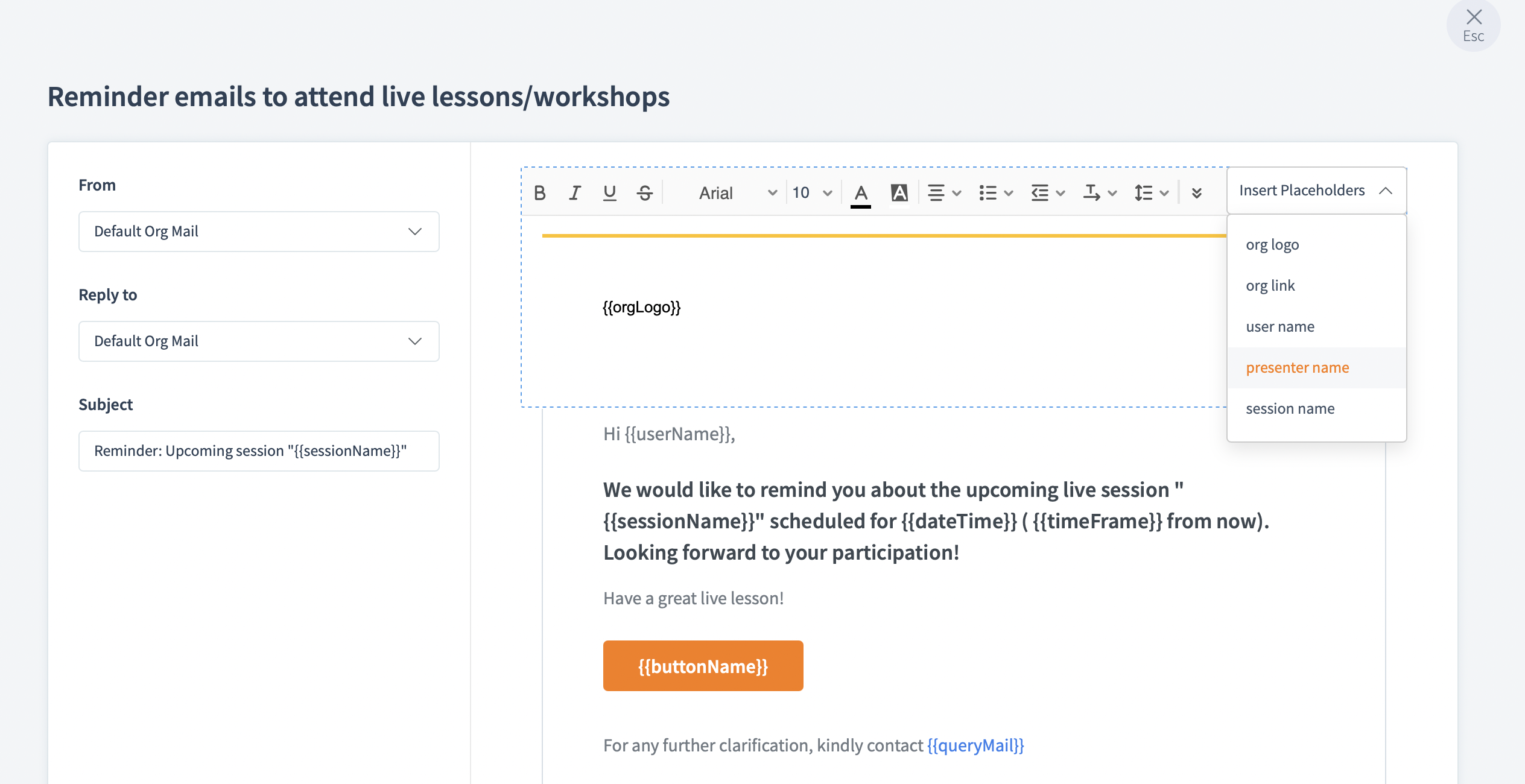Expand the From mail dropdown
Screen dimensions: 1525x784
click(x=259, y=232)
